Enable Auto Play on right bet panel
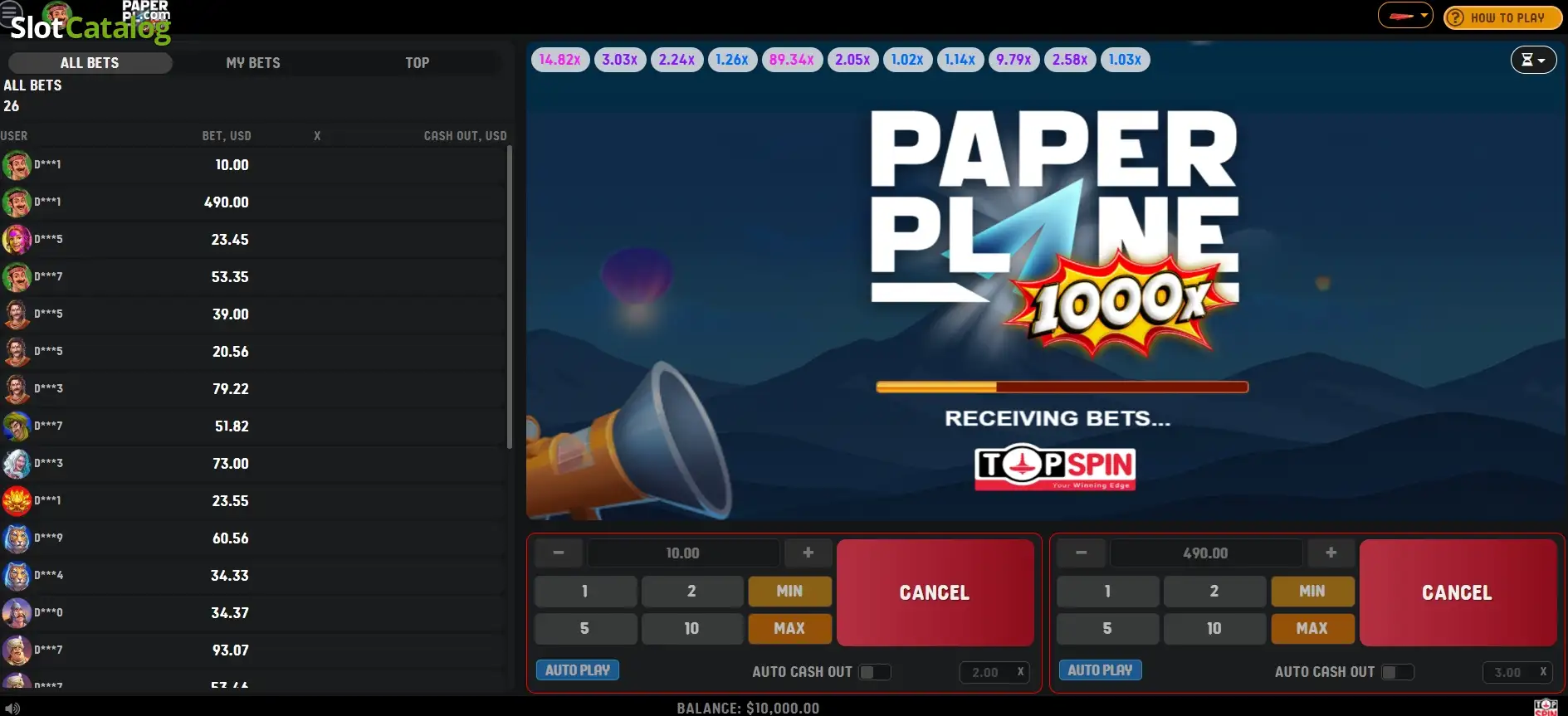The image size is (1568, 716). click(x=1100, y=670)
